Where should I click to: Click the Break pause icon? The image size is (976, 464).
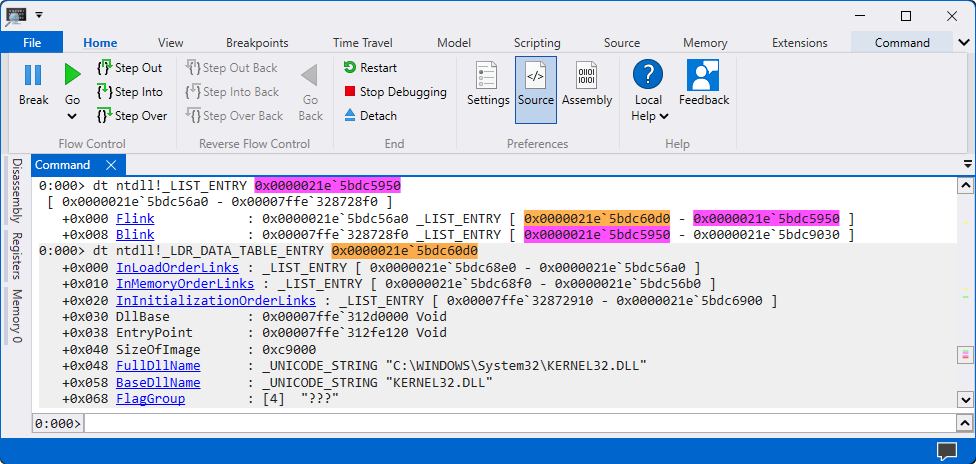(x=33, y=75)
